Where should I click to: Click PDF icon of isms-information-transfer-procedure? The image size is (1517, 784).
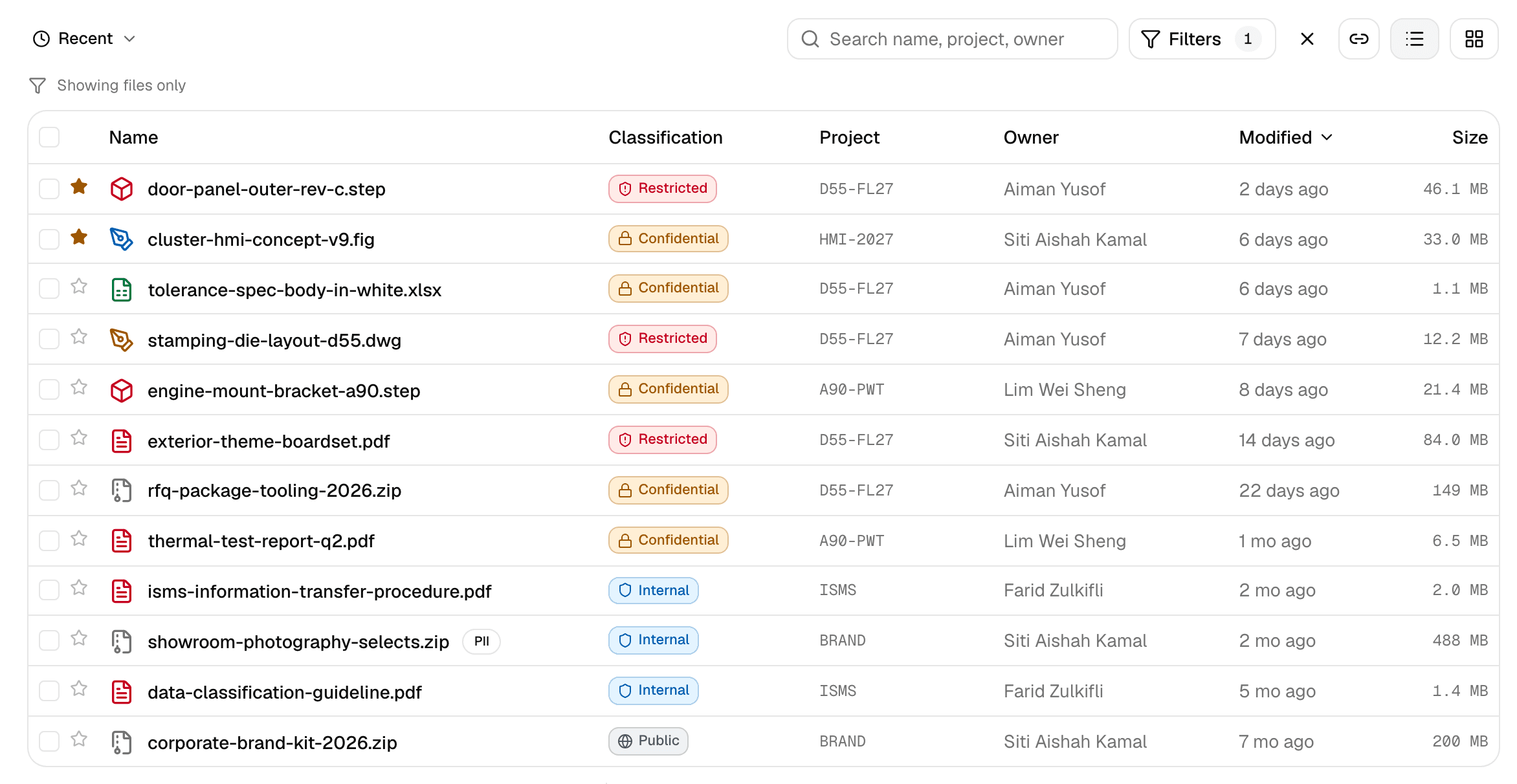point(122,591)
